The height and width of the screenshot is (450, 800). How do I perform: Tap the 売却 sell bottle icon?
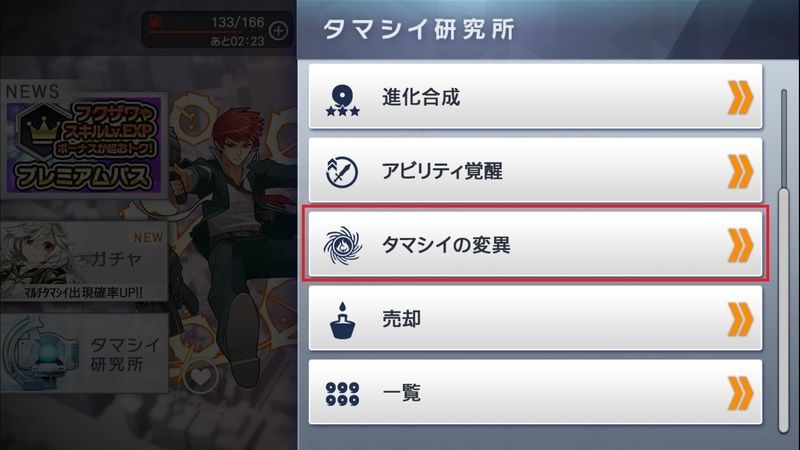(342, 320)
